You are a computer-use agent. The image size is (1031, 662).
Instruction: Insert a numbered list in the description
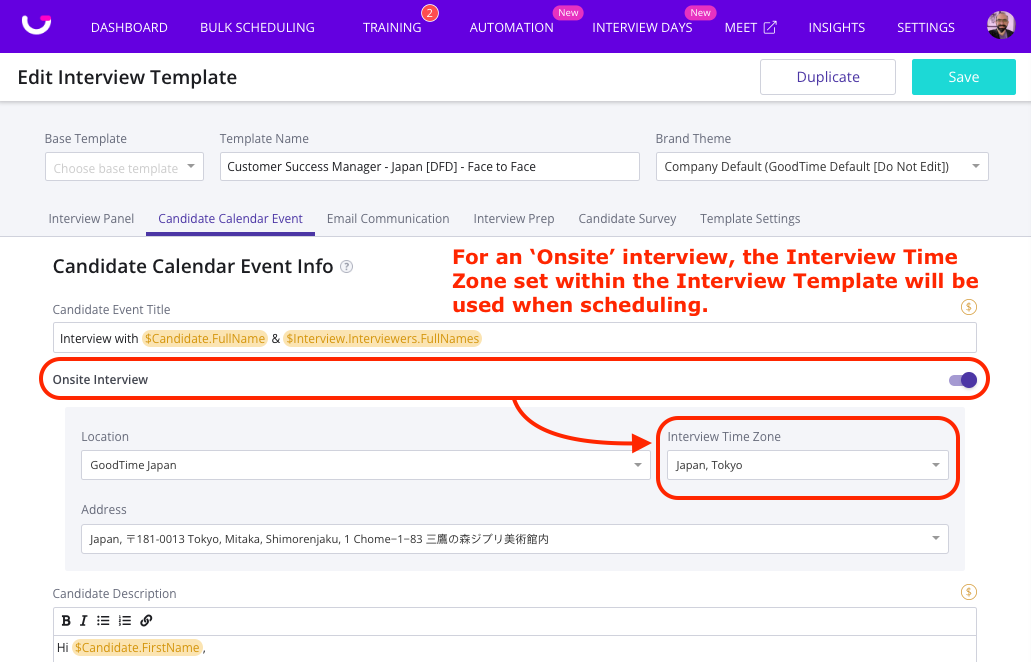(x=123, y=620)
